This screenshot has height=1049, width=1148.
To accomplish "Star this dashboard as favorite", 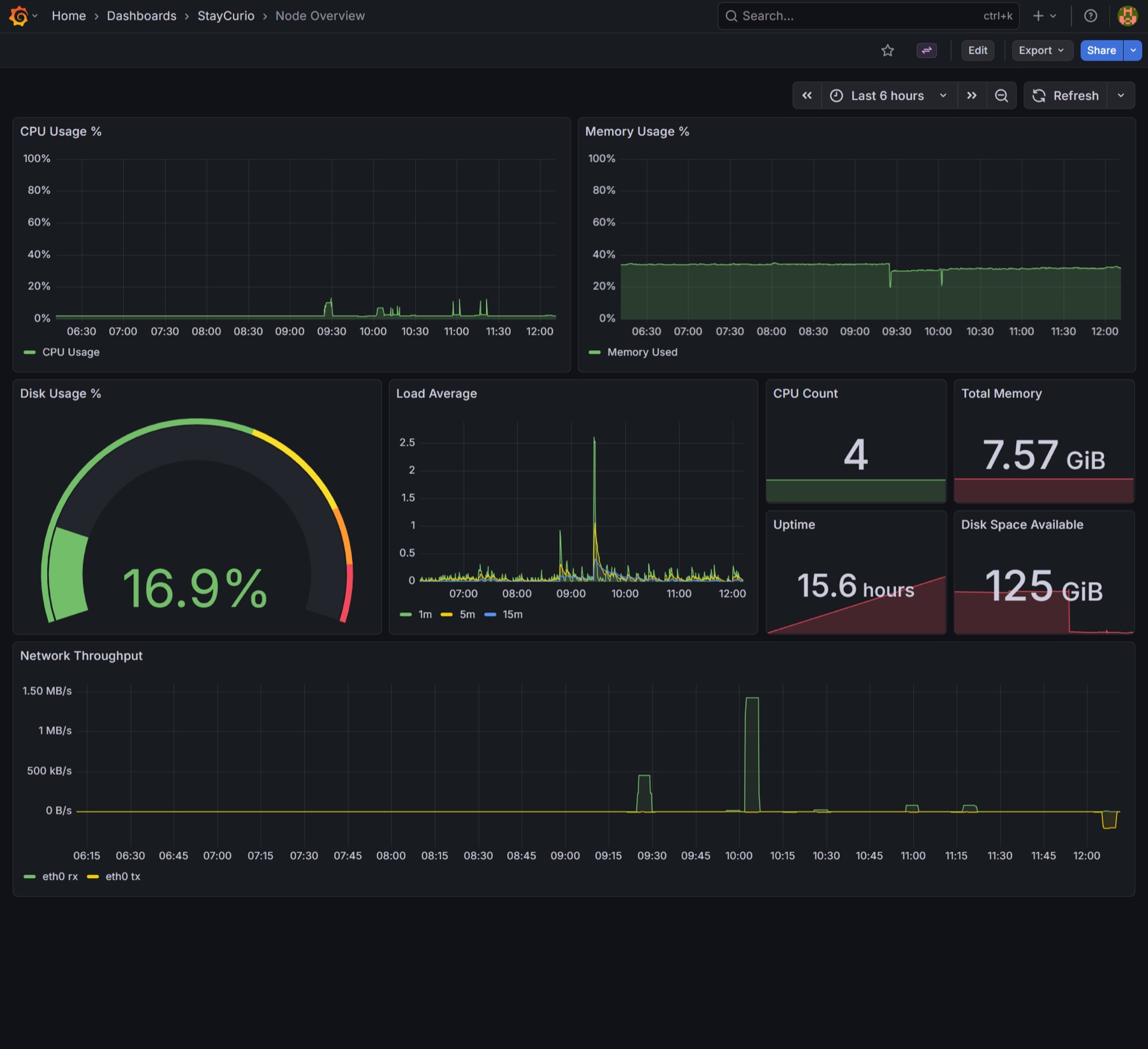I will point(887,50).
